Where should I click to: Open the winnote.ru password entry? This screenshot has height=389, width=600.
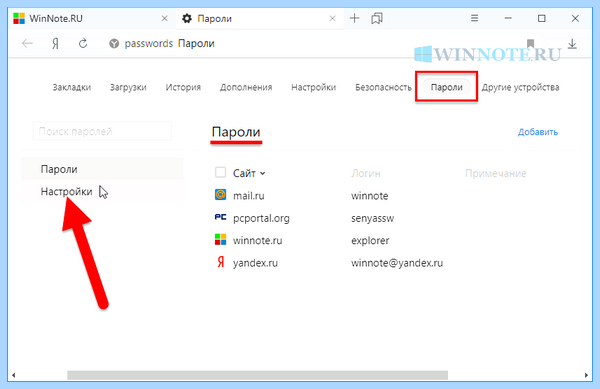pos(258,241)
